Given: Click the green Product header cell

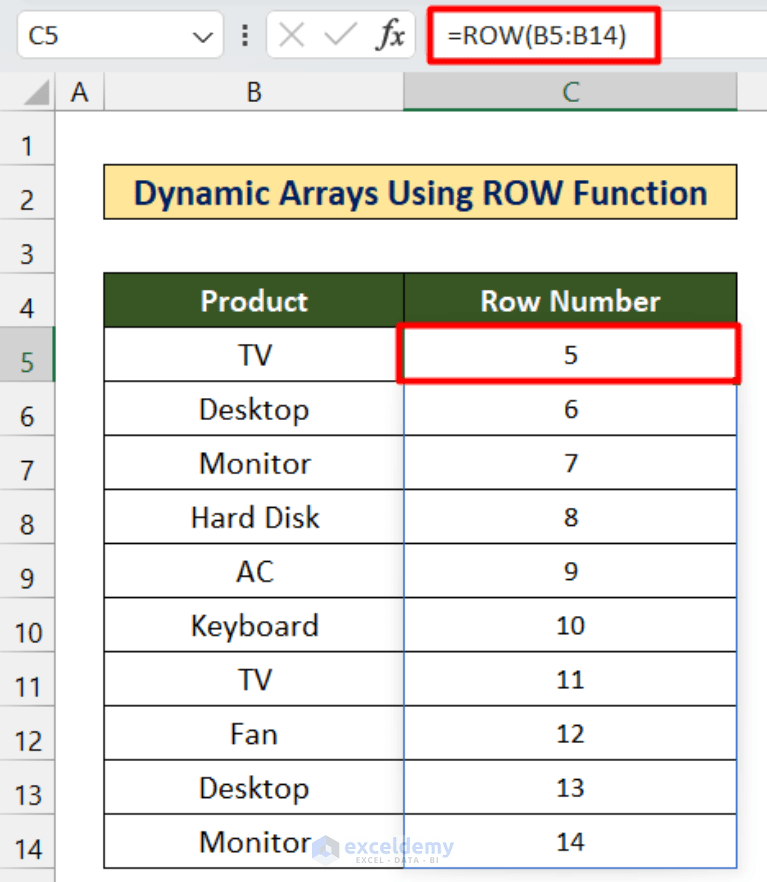Looking at the screenshot, I should [x=253, y=301].
